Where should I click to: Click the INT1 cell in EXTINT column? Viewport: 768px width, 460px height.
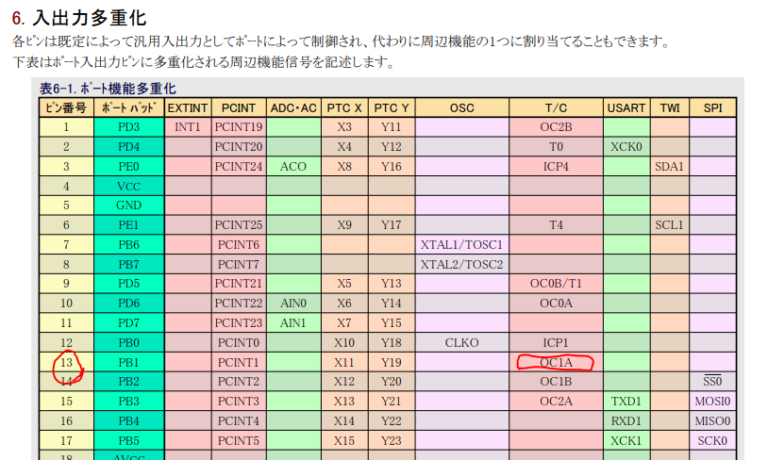pyautogui.click(x=187, y=127)
